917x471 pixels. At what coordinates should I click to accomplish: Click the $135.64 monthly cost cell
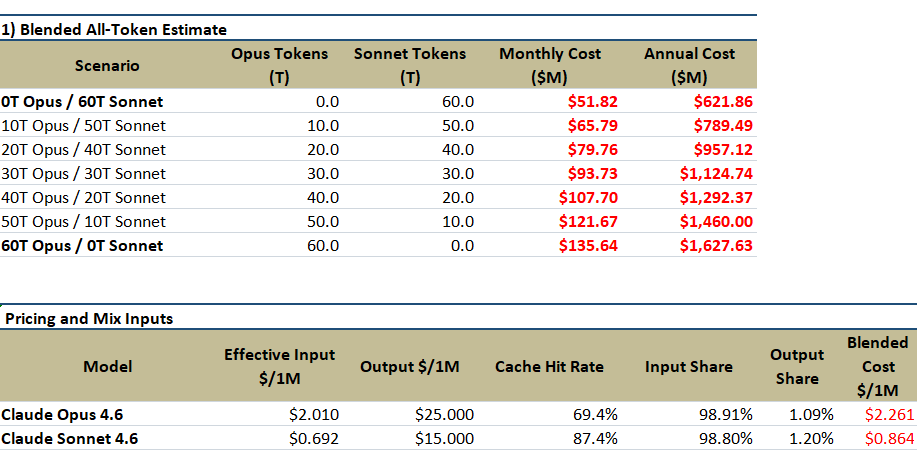(x=588, y=245)
